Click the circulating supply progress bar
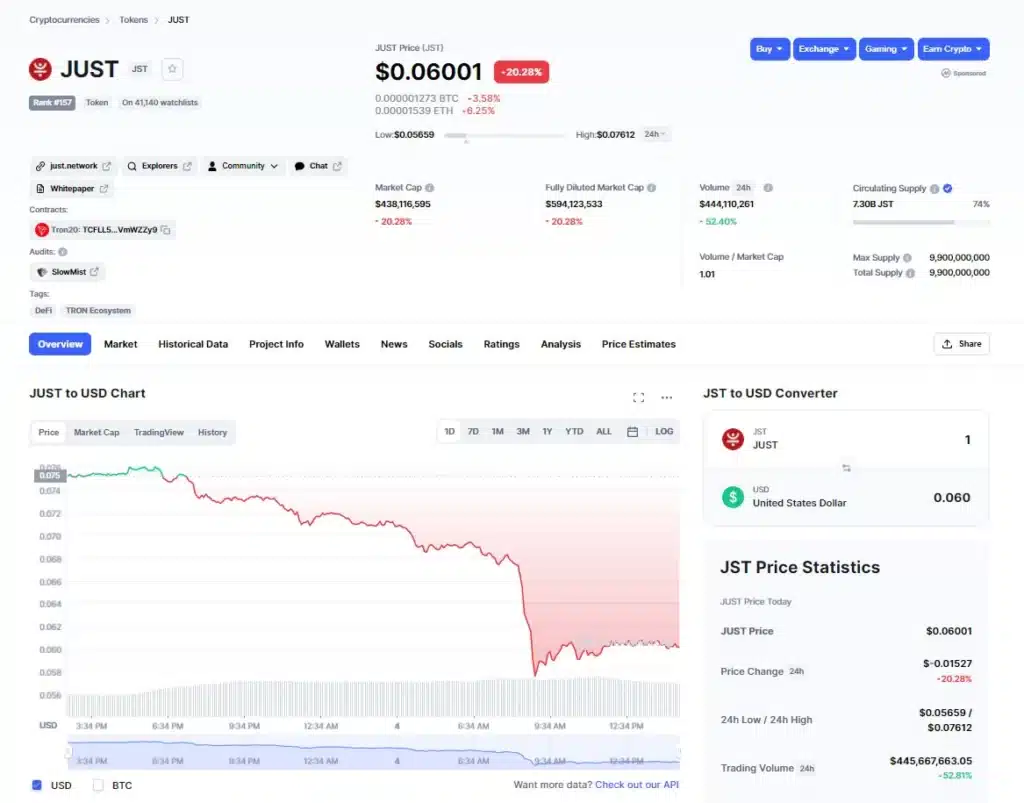 point(921,223)
